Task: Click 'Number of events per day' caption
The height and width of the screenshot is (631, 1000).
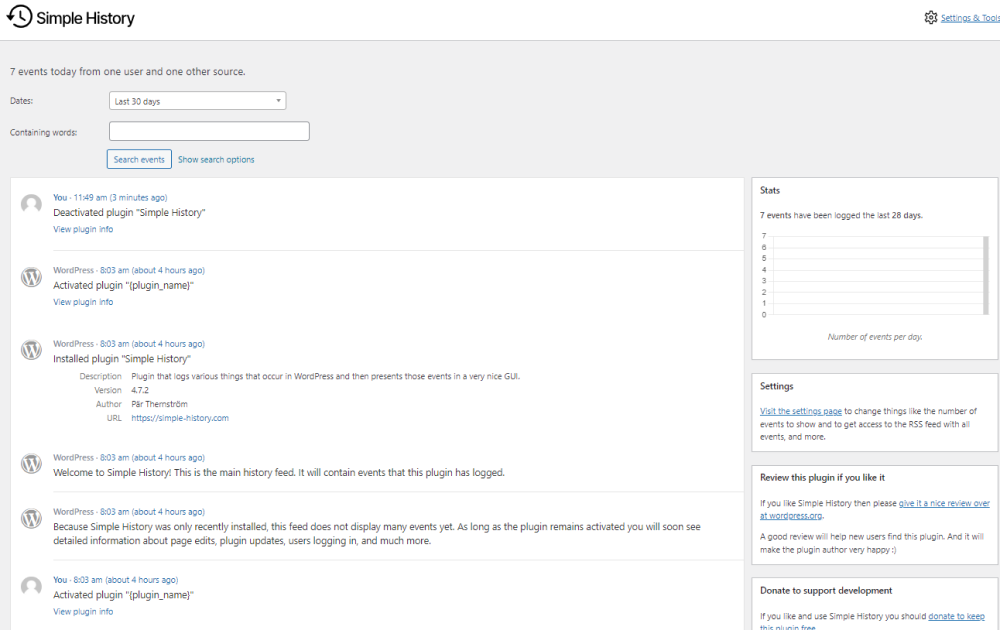Action: pos(874,336)
